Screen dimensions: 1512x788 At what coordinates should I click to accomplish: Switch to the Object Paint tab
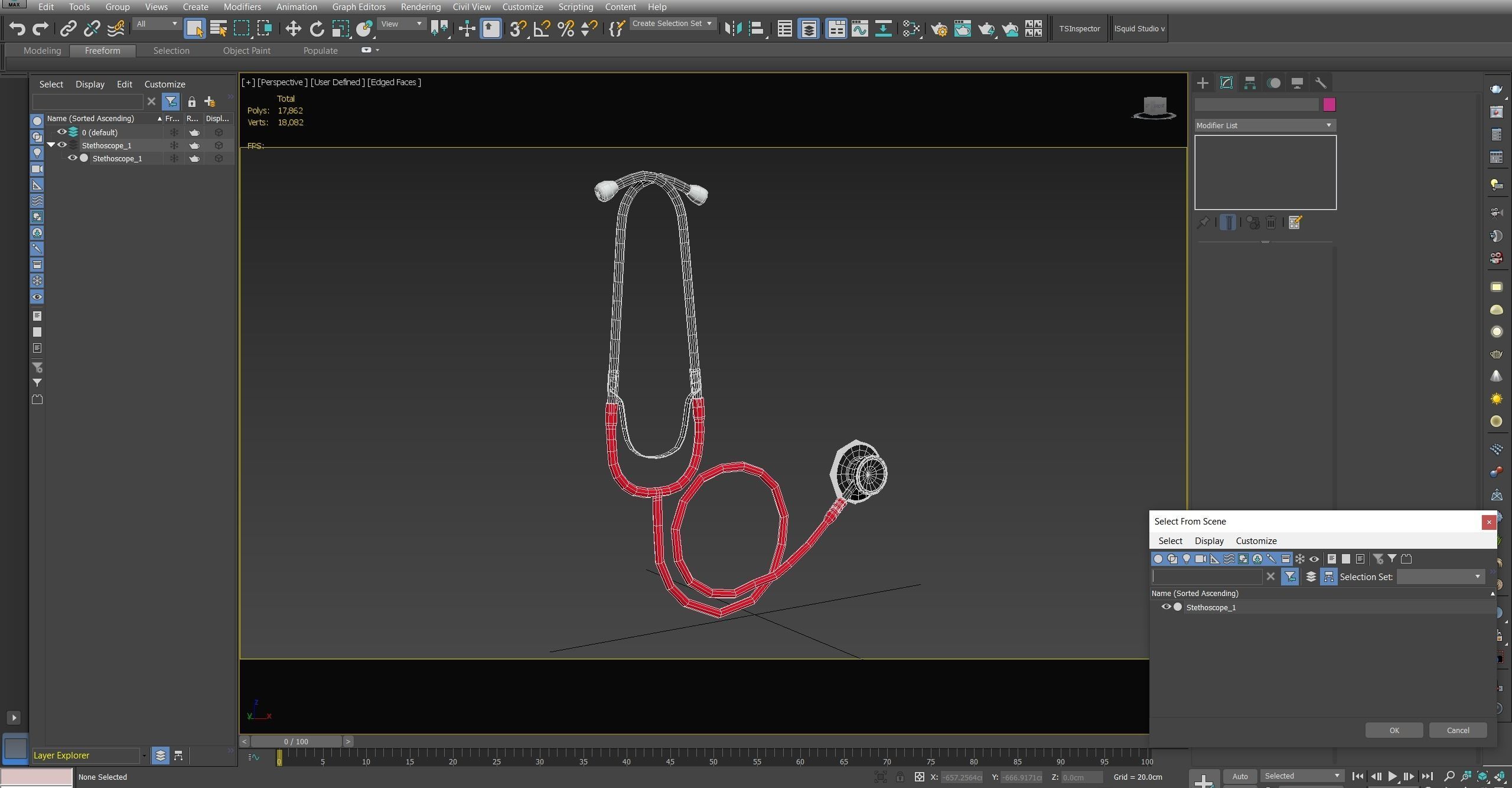[x=246, y=51]
